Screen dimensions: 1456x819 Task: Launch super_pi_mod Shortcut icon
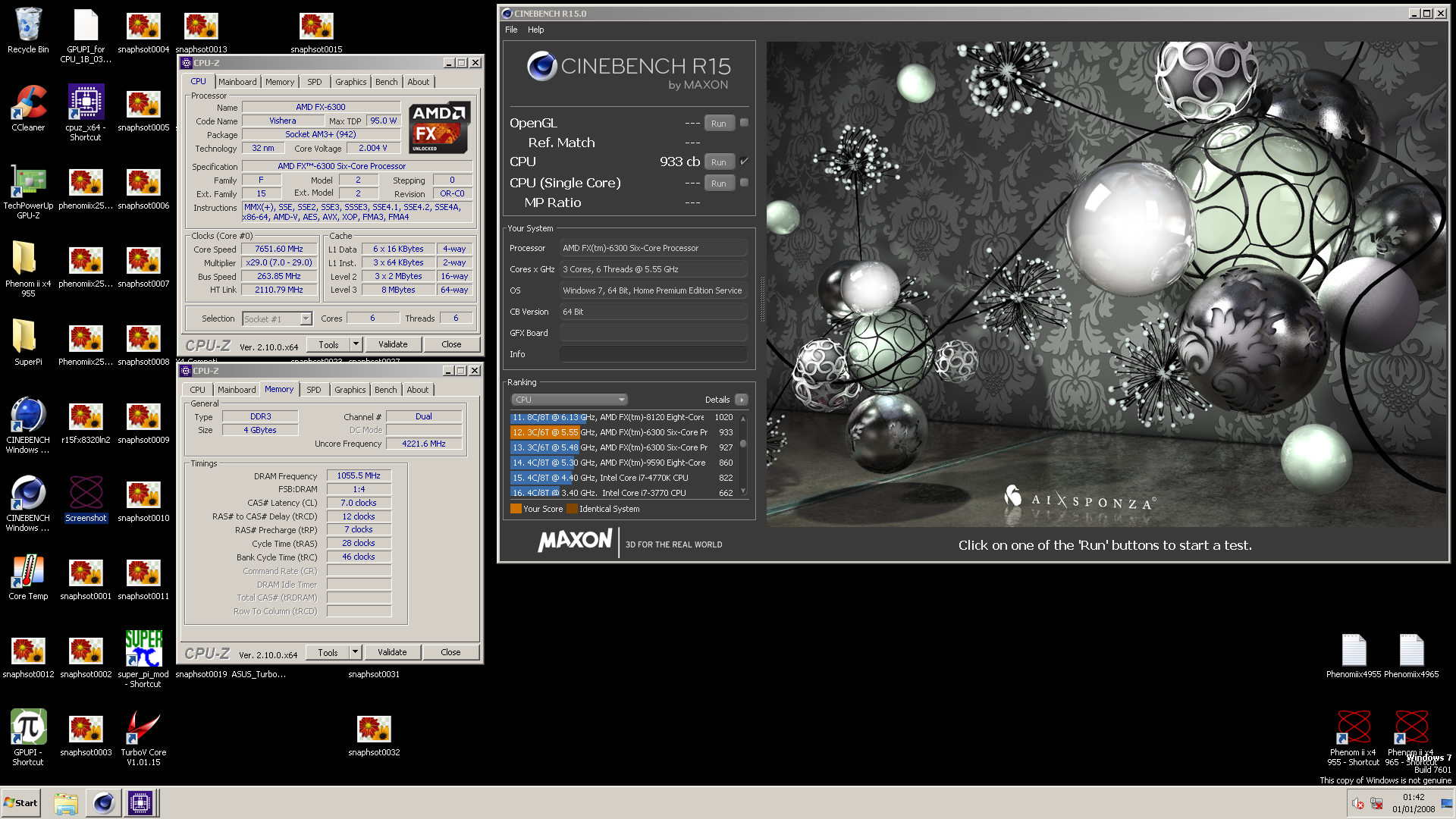pyautogui.click(x=143, y=659)
